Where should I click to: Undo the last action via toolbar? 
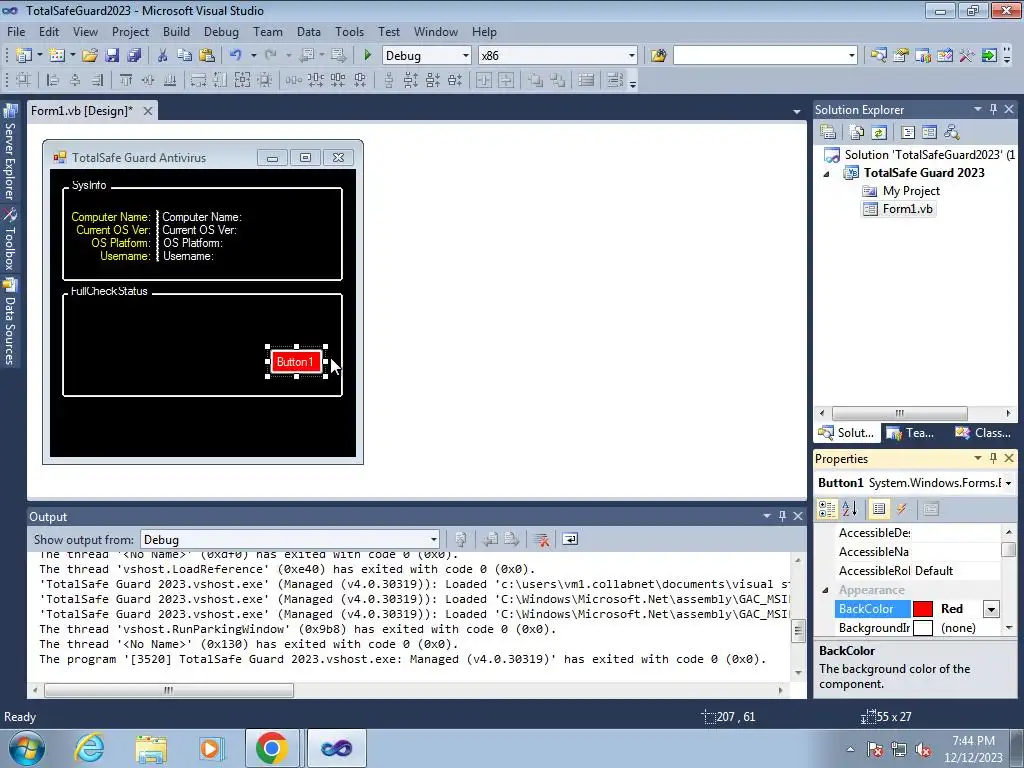(x=235, y=56)
